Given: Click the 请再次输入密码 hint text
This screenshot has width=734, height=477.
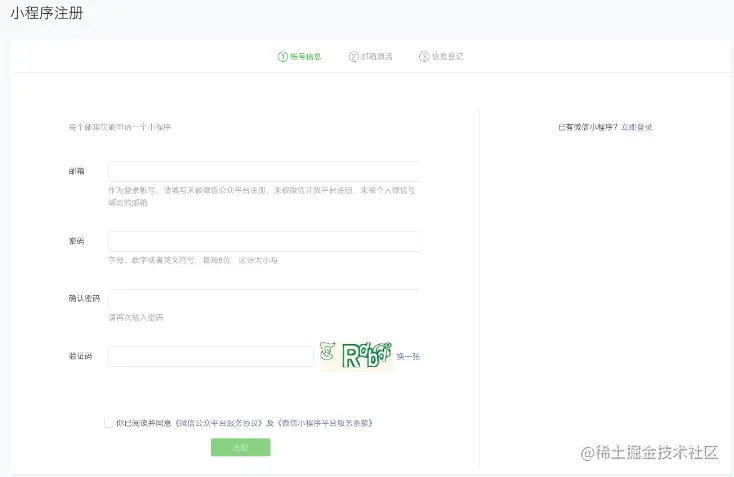Looking at the screenshot, I should [136, 318].
